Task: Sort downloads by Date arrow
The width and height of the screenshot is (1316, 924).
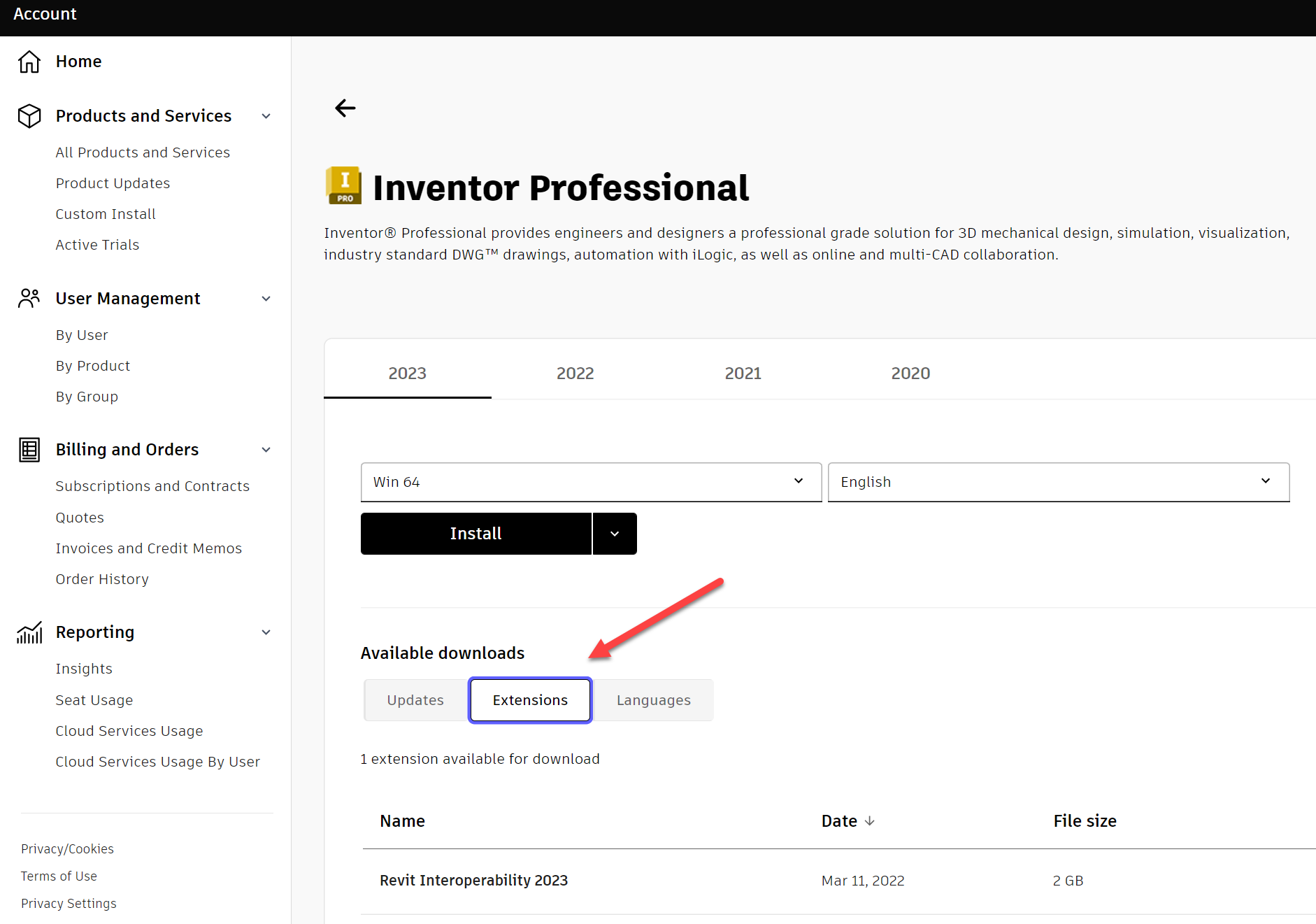Action: (x=869, y=820)
